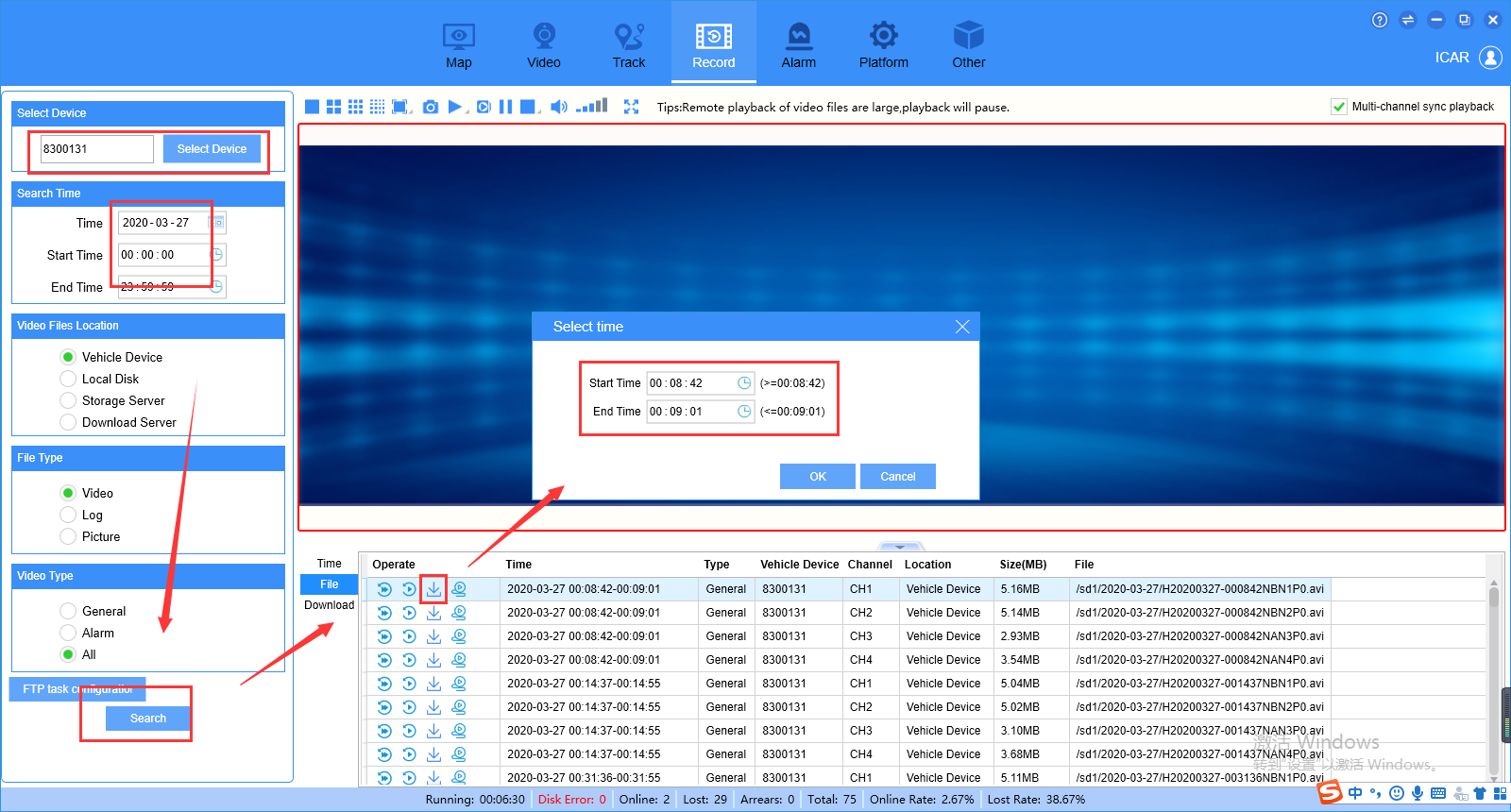Confirm Select time dialog with OK
The width and height of the screenshot is (1511, 812).
click(818, 477)
